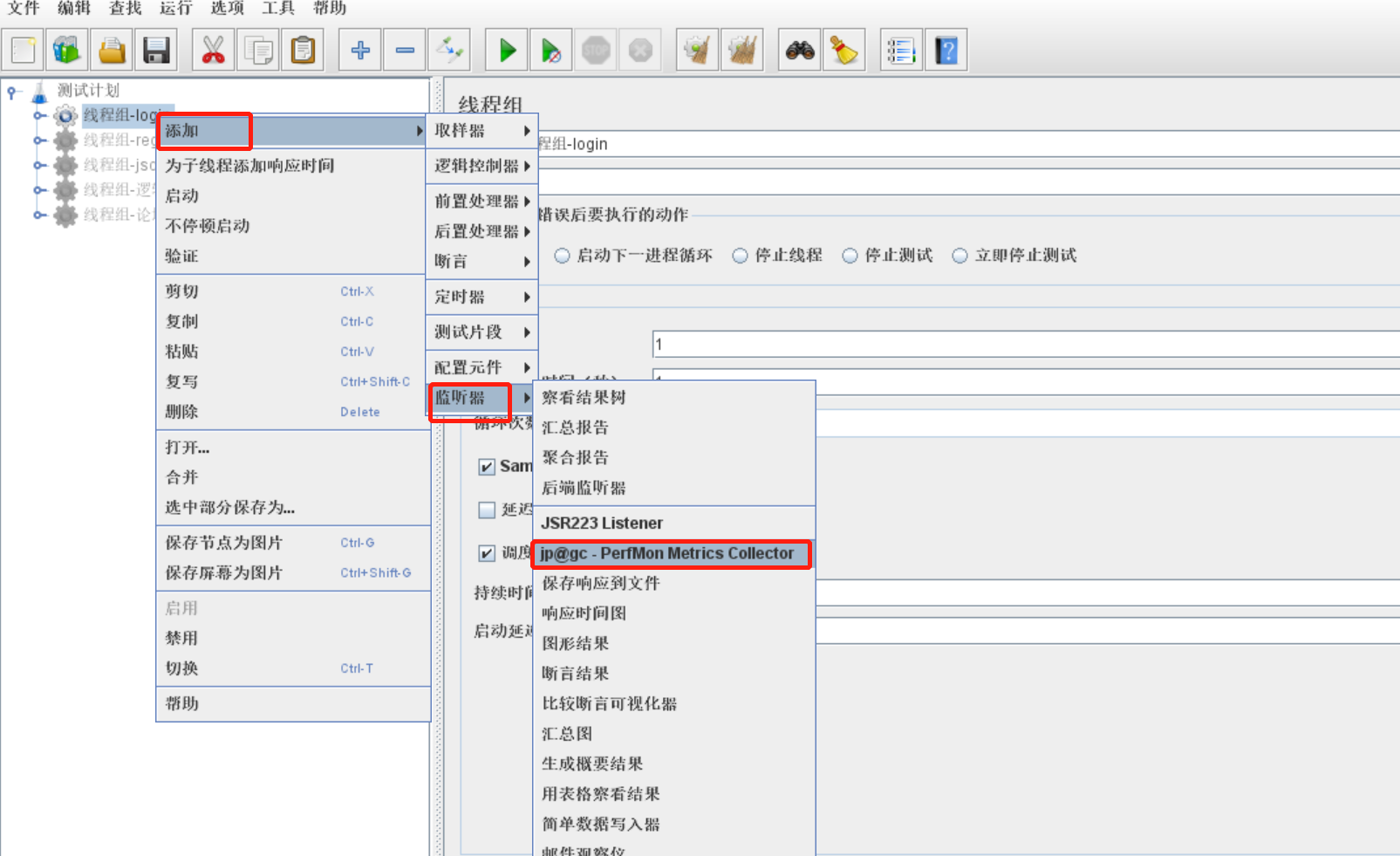Click the Cut scissors icon
Image resolution: width=1400 pixels, height=856 pixels.
point(214,50)
